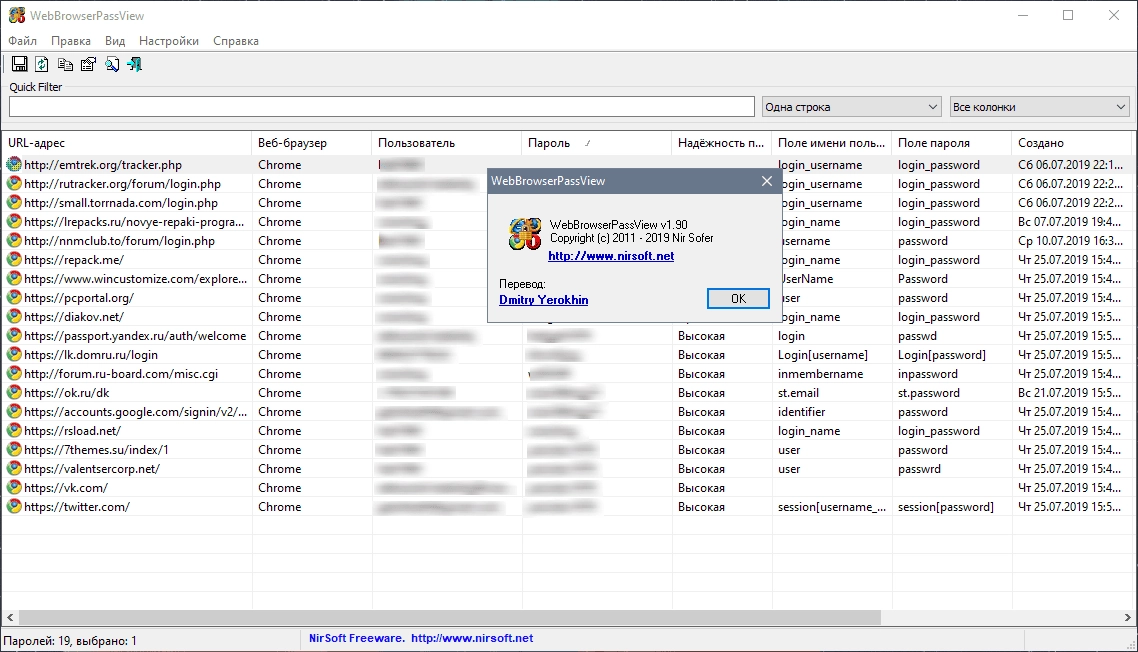Viewport: 1138px width, 652px height.
Task: Sort by the URL-адрес column header
Action: 126,143
